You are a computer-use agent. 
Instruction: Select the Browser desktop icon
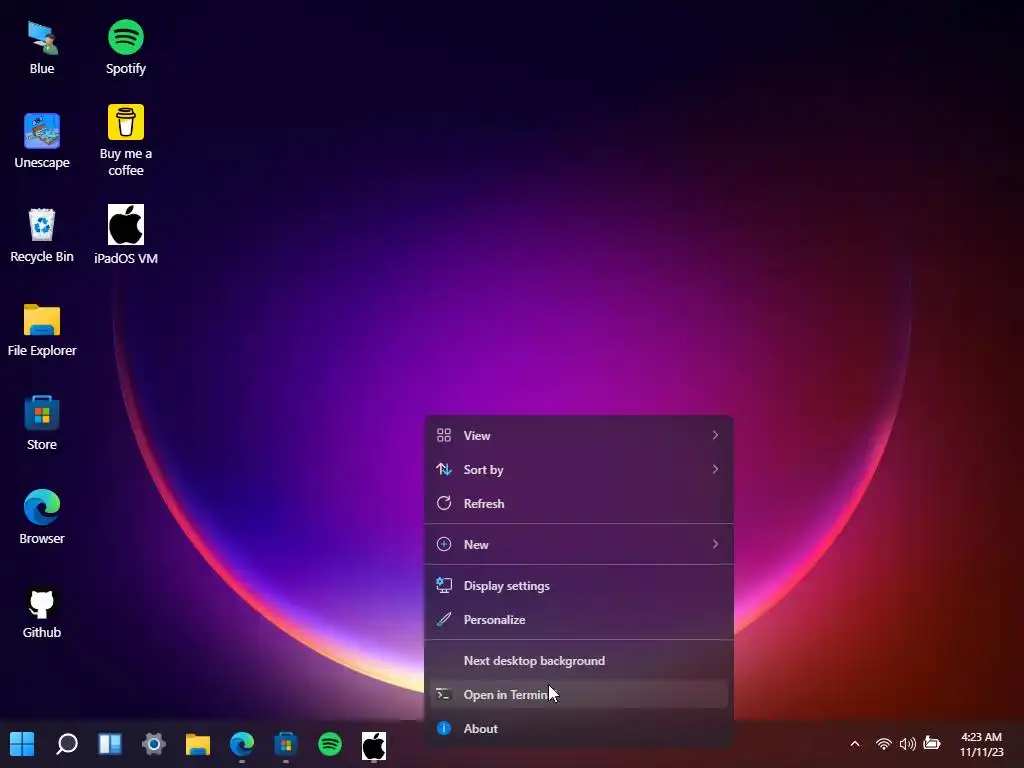42,517
